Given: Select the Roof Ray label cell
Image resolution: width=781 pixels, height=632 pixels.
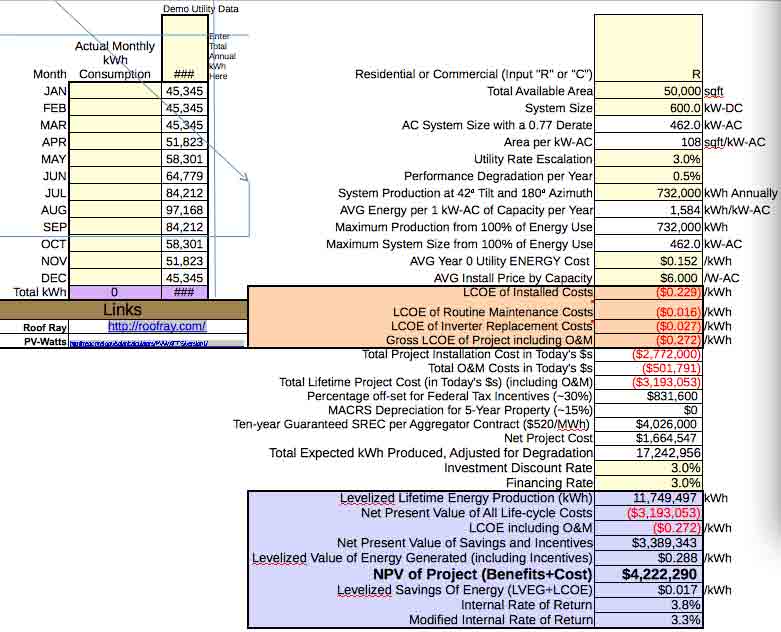Looking at the screenshot, I should [x=34, y=327].
